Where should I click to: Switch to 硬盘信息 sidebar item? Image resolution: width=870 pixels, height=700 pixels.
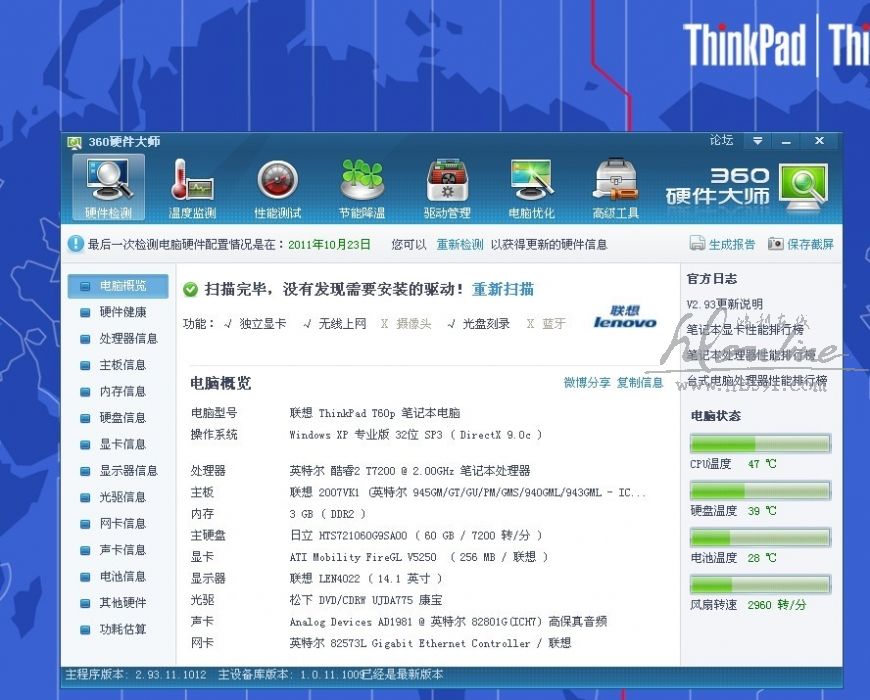click(x=122, y=418)
